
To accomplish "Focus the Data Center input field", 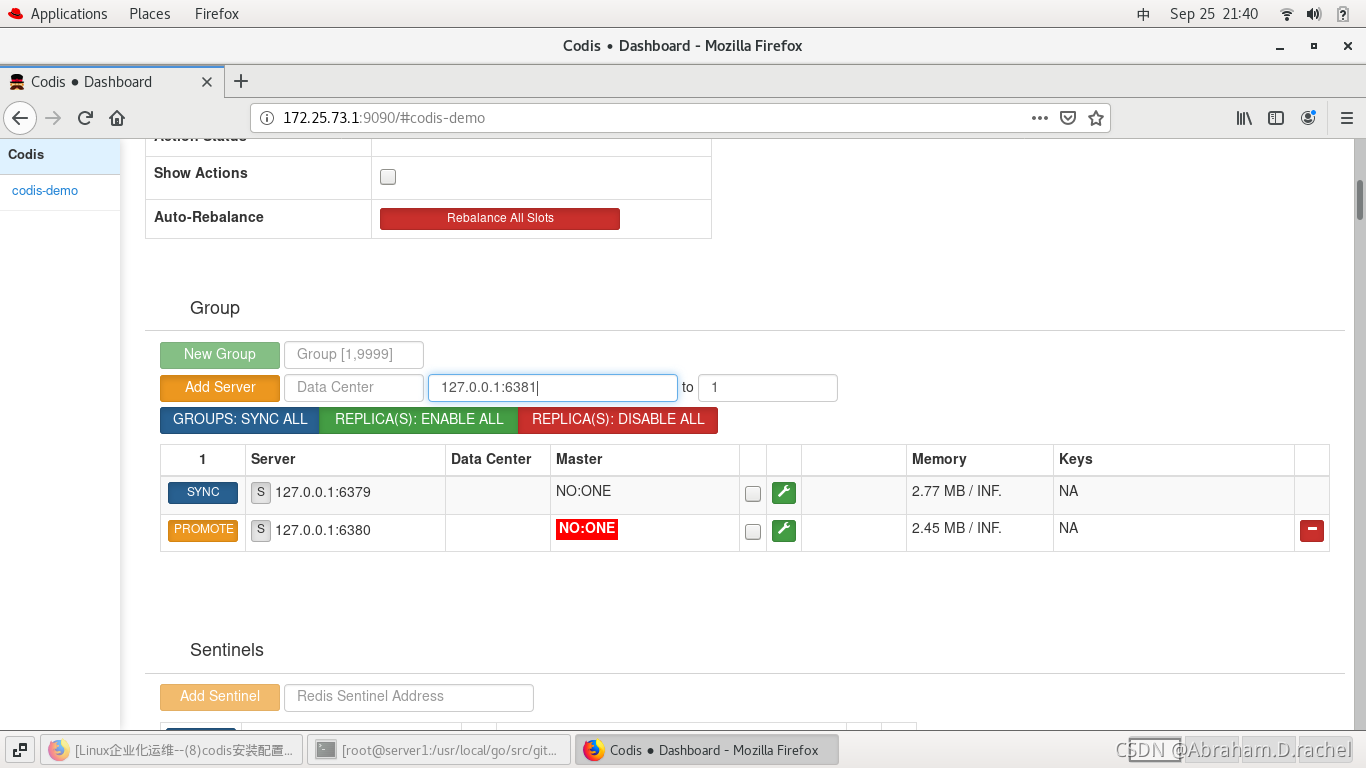I will (354, 387).
